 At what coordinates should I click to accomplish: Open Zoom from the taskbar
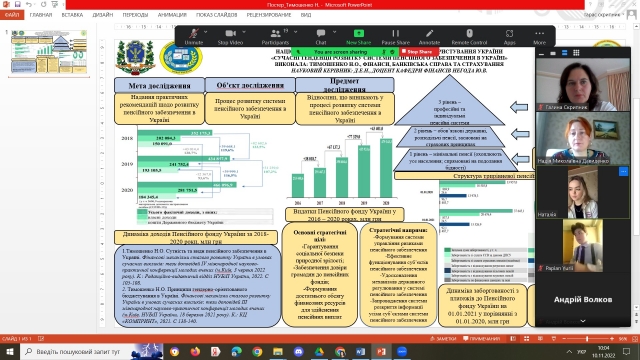click(x=402, y=351)
